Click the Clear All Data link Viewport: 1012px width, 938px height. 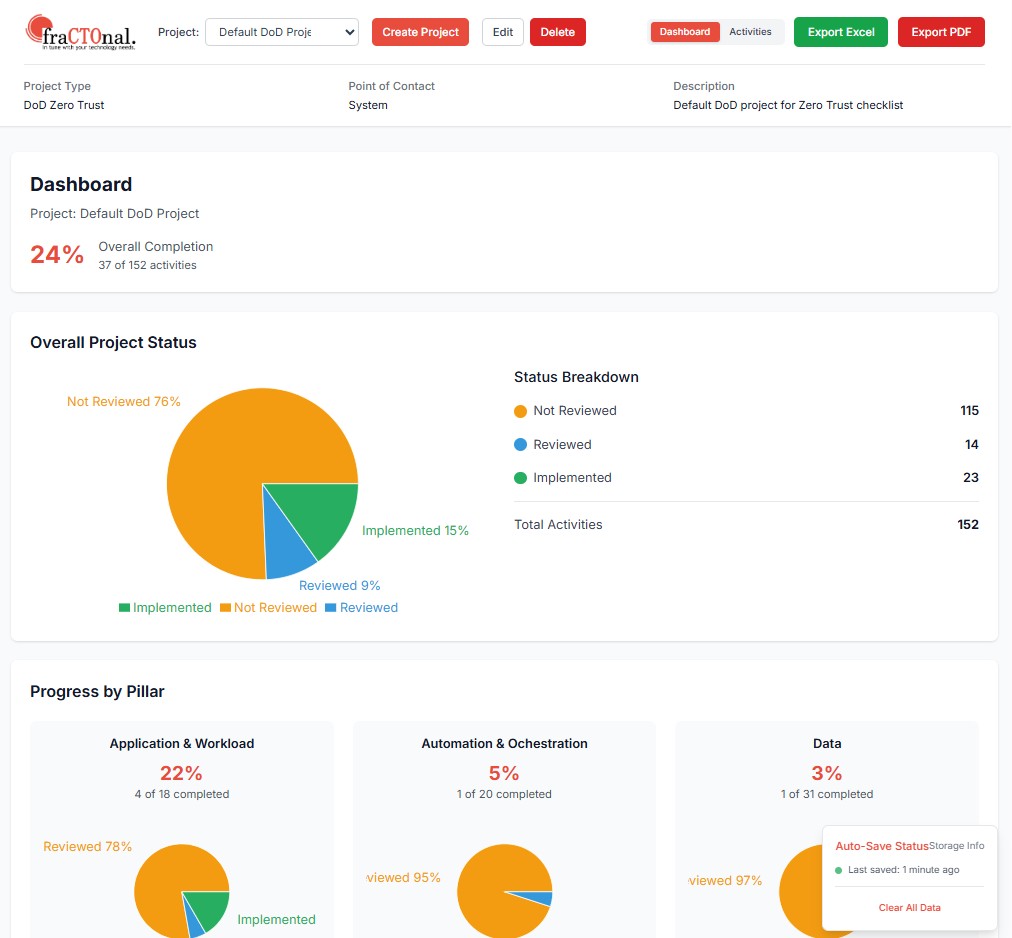[910, 907]
